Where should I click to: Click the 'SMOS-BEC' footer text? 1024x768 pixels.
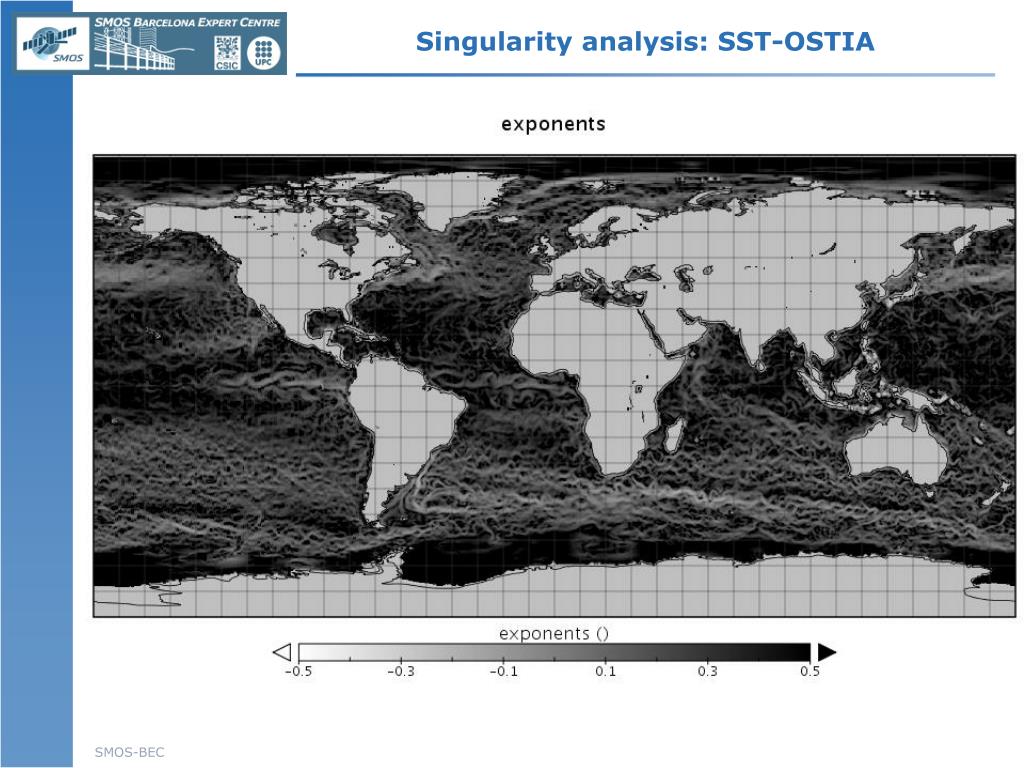[129, 752]
